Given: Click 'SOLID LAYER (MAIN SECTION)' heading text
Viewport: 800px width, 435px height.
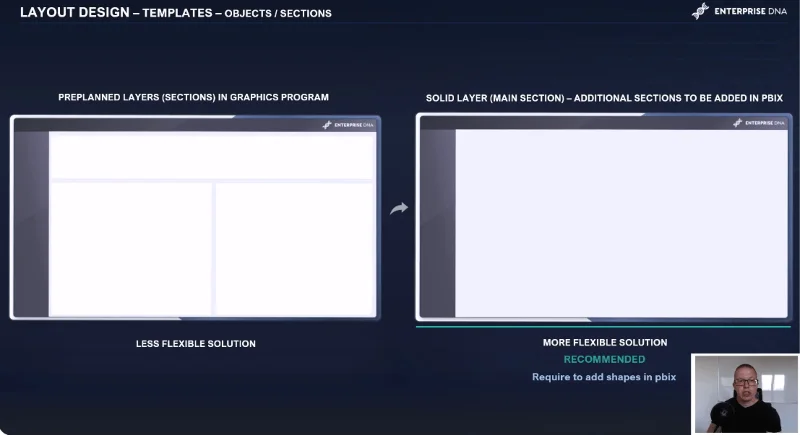Looking at the screenshot, I should pyautogui.click(x=495, y=98).
